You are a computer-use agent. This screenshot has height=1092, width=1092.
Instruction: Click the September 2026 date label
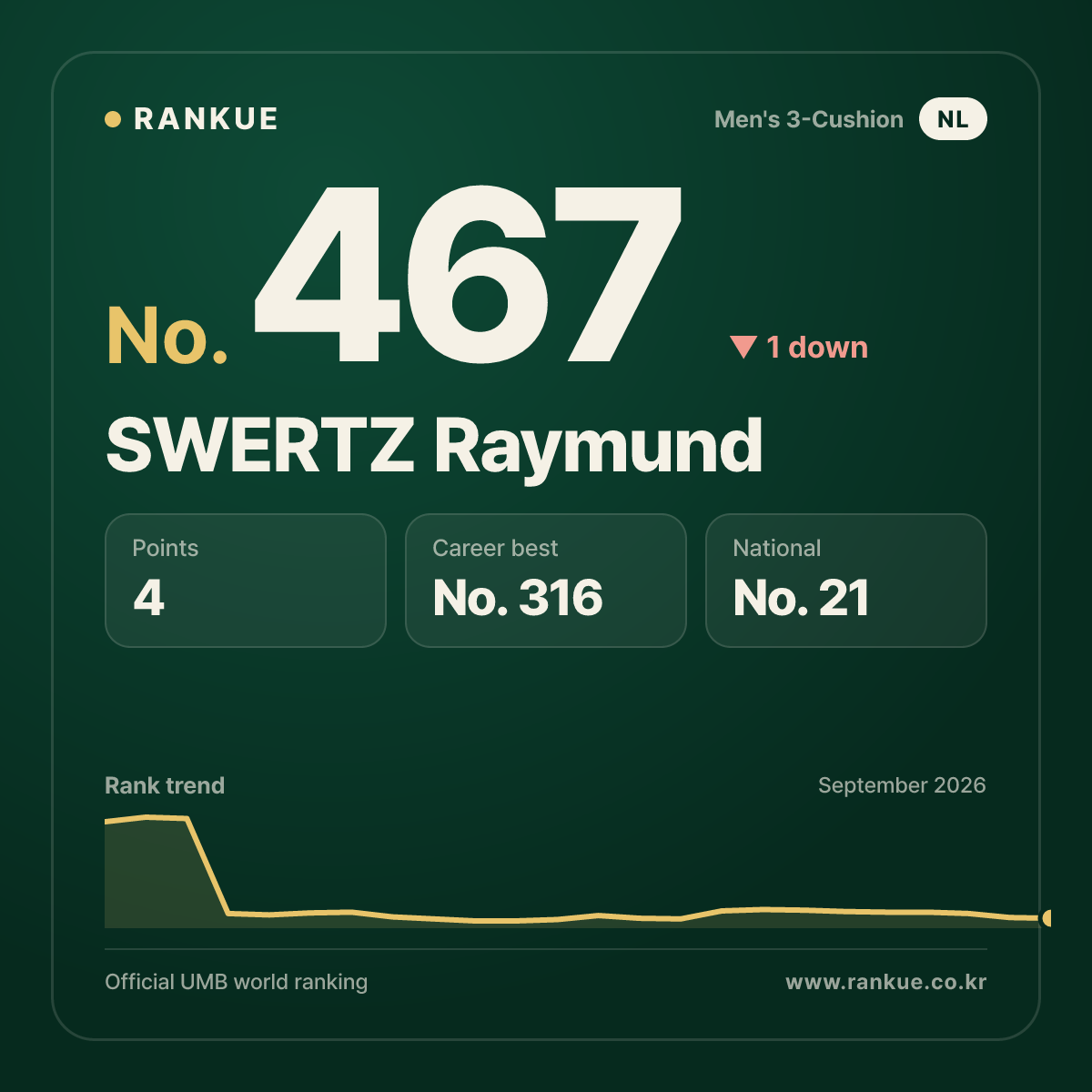pyautogui.click(x=902, y=785)
